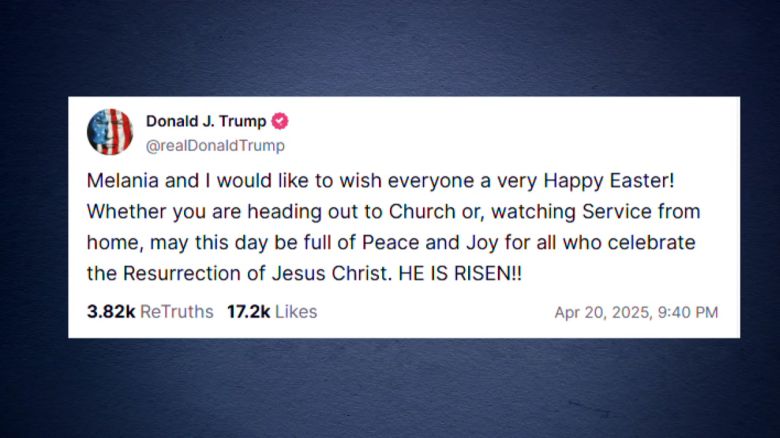Visit the @realDonaldTrump handle link
Viewport: 780px width, 438px height.
pyautogui.click(x=215, y=146)
